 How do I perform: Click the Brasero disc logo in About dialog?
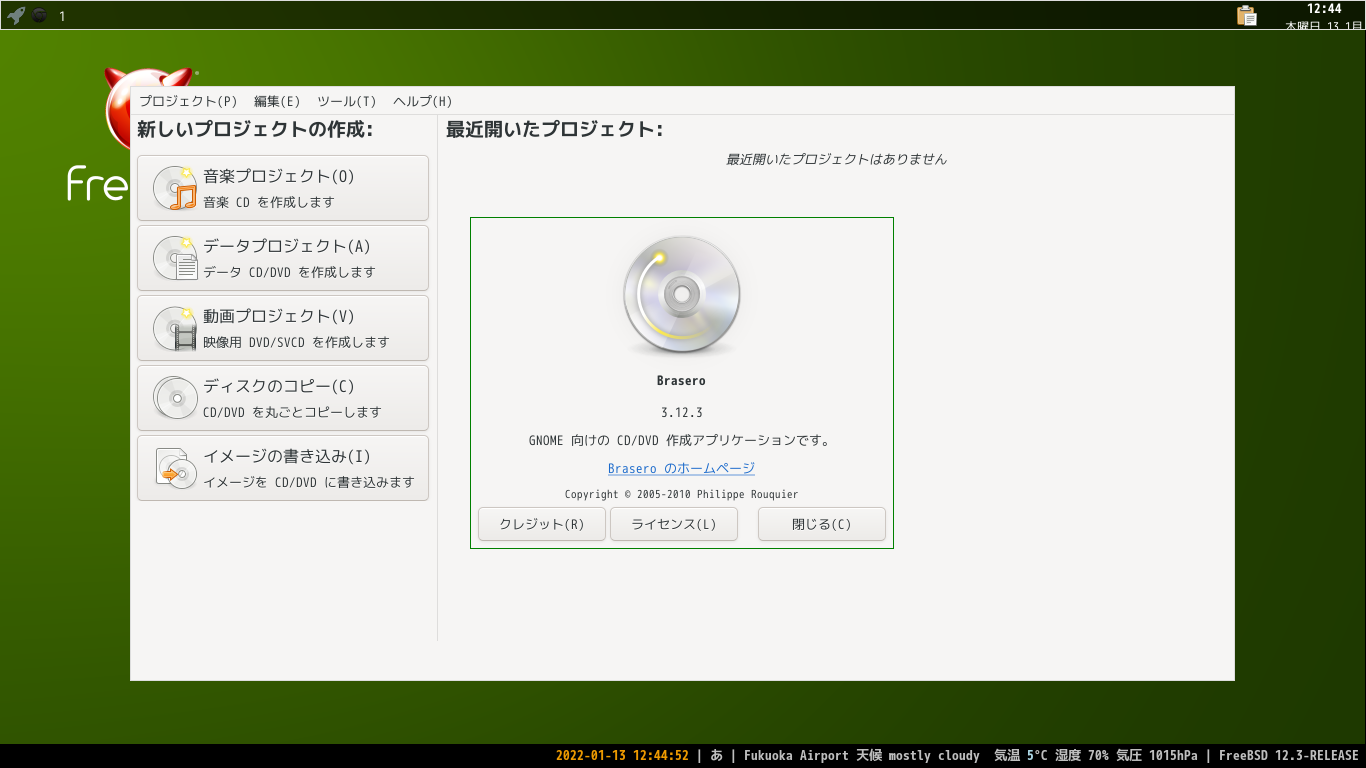pos(682,296)
